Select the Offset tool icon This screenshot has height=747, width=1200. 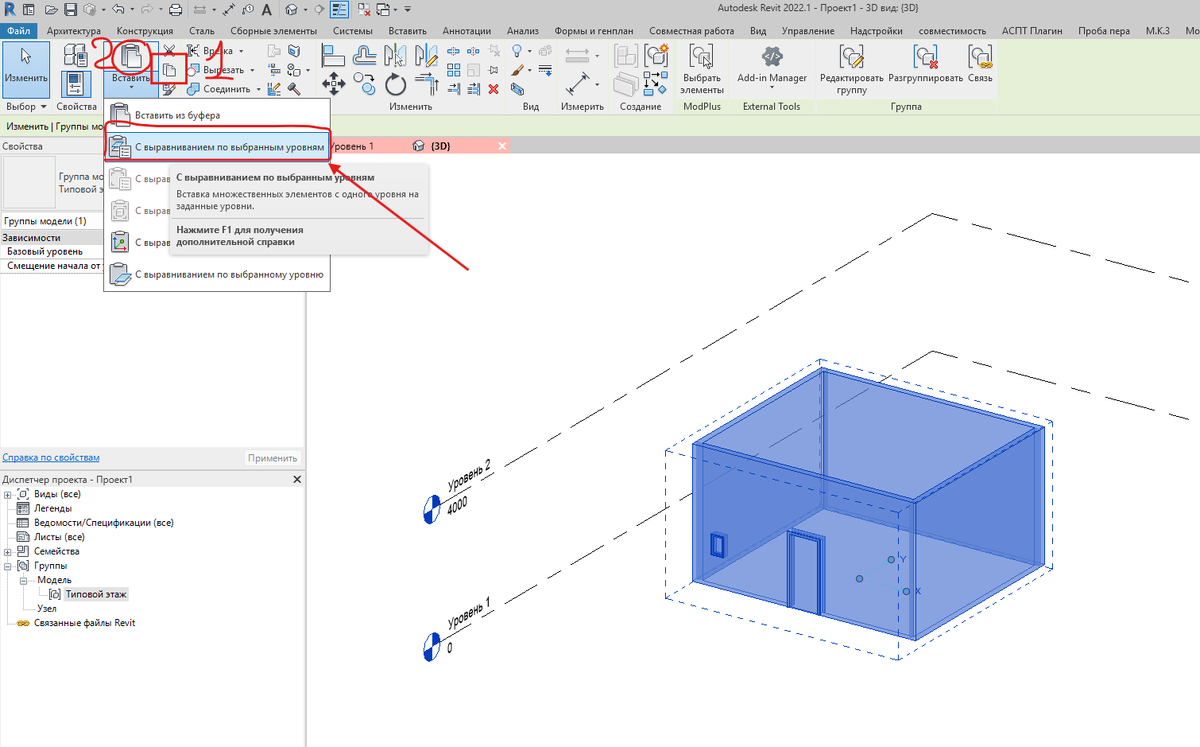tap(365, 56)
